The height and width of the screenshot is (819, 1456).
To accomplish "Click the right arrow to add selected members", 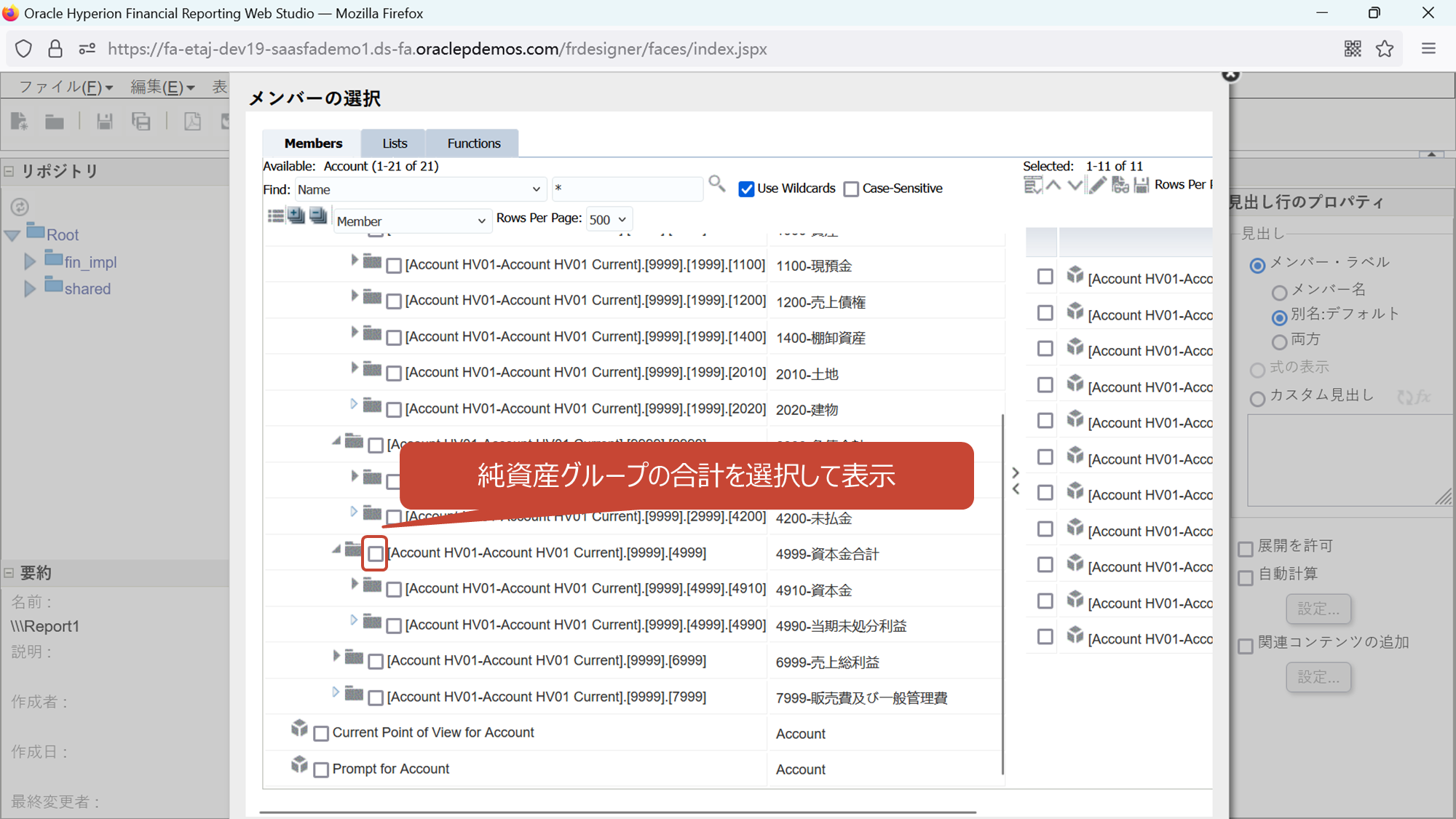I will 1016,472.
